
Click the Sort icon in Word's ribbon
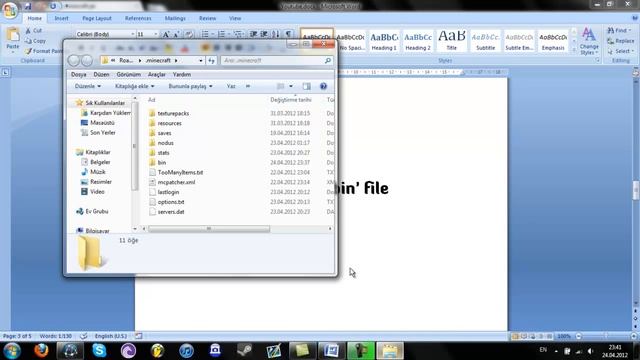276,34
